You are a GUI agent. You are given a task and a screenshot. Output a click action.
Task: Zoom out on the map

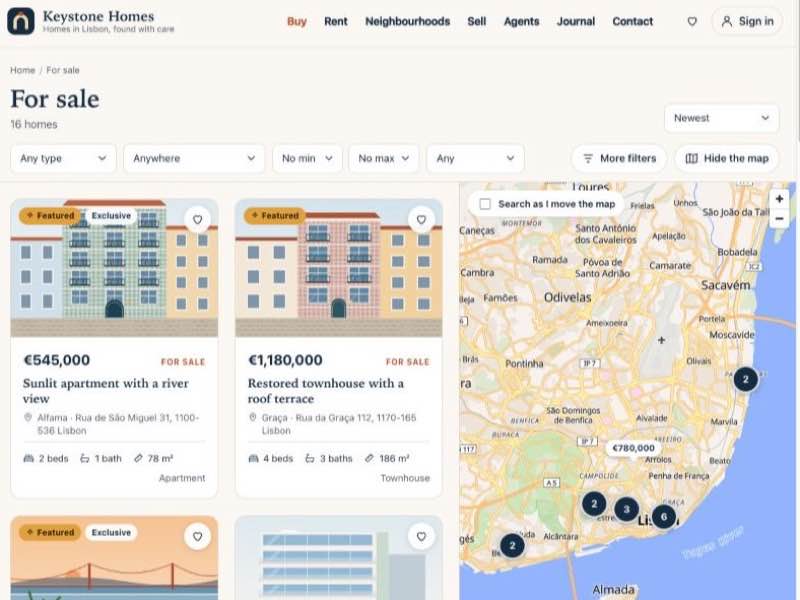pyautogui.click(x=779, y=218)
